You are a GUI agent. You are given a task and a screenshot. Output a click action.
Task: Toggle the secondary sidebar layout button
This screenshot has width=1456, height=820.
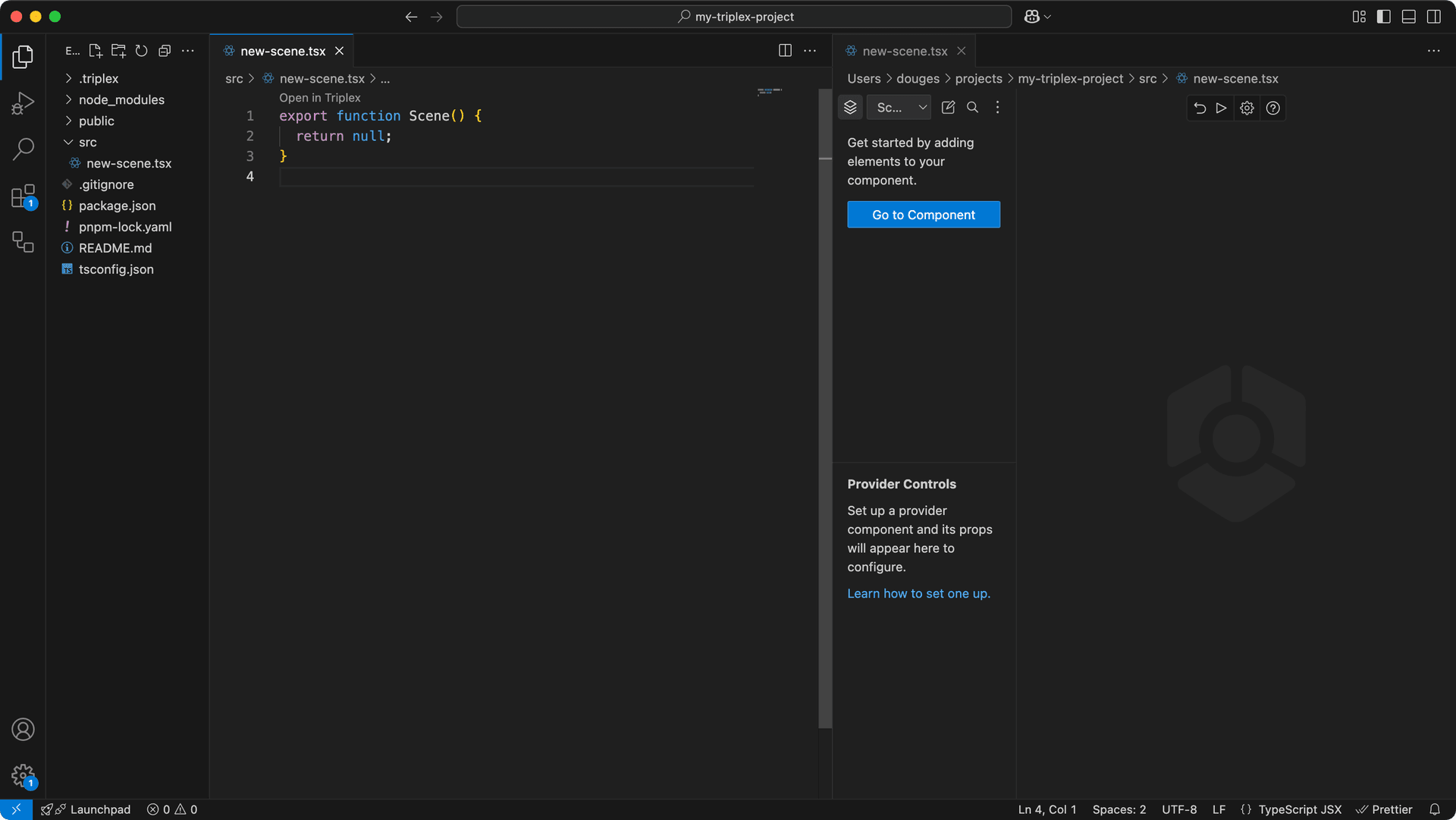point(1433,17)
